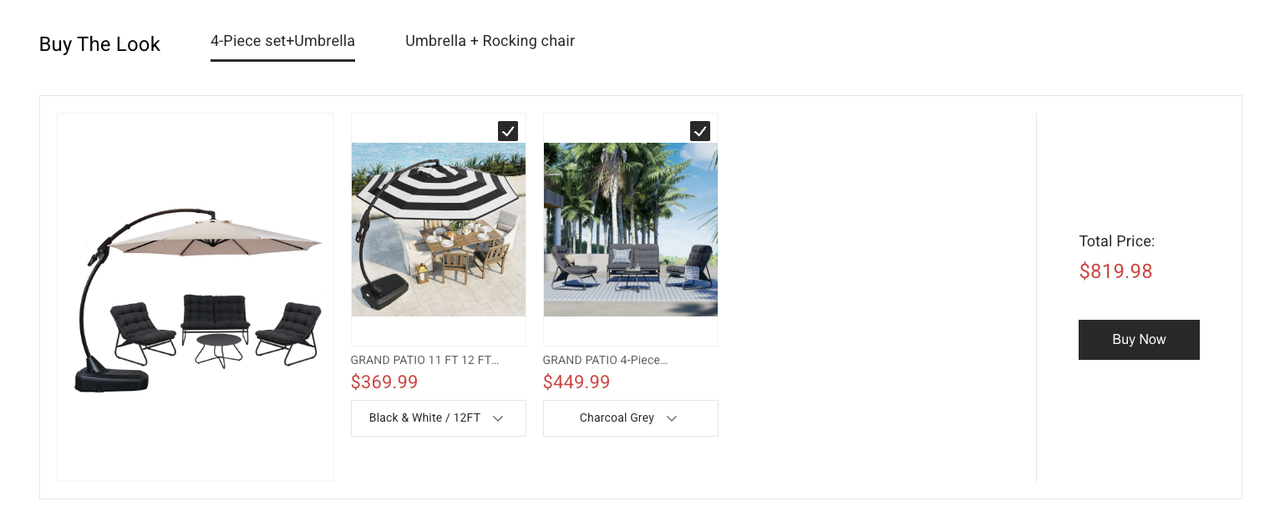
Task: Click the Buy The Look heading
Action: point(99,44)
